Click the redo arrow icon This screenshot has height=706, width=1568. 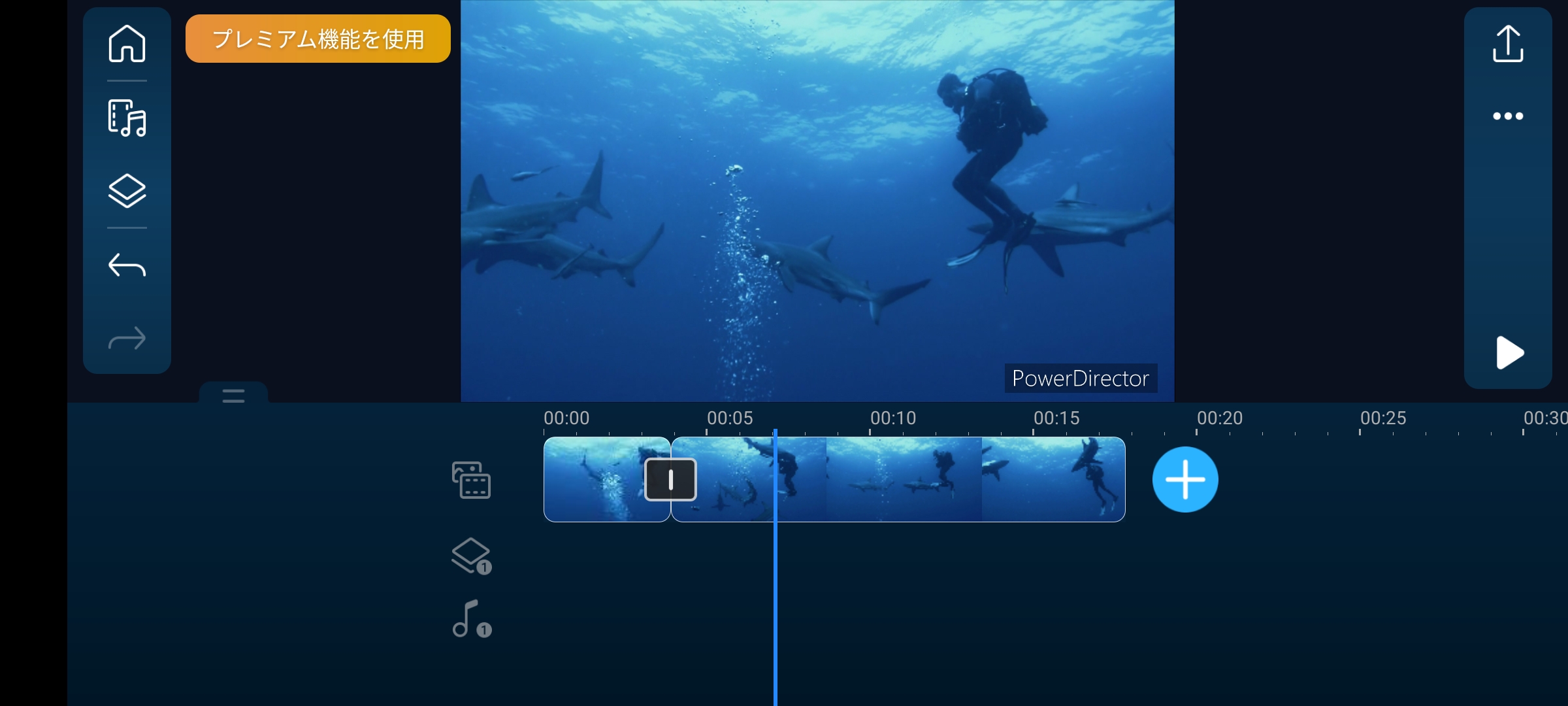(127, 339)
